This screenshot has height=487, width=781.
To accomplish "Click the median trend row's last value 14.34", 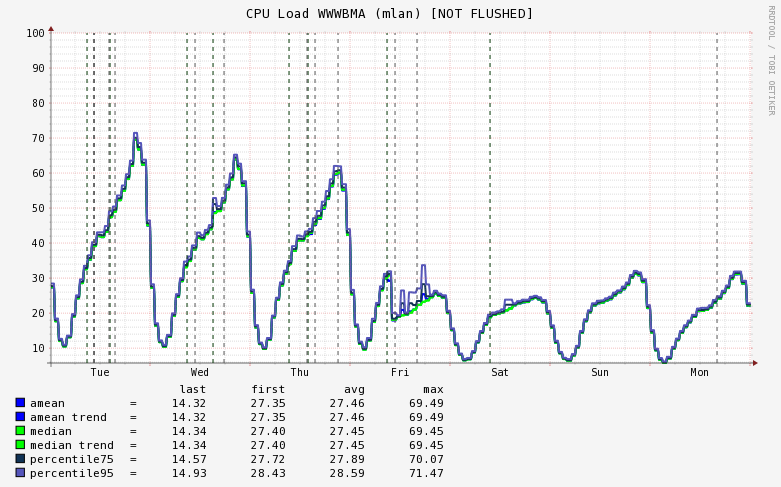I will click(x=189, y=445).
